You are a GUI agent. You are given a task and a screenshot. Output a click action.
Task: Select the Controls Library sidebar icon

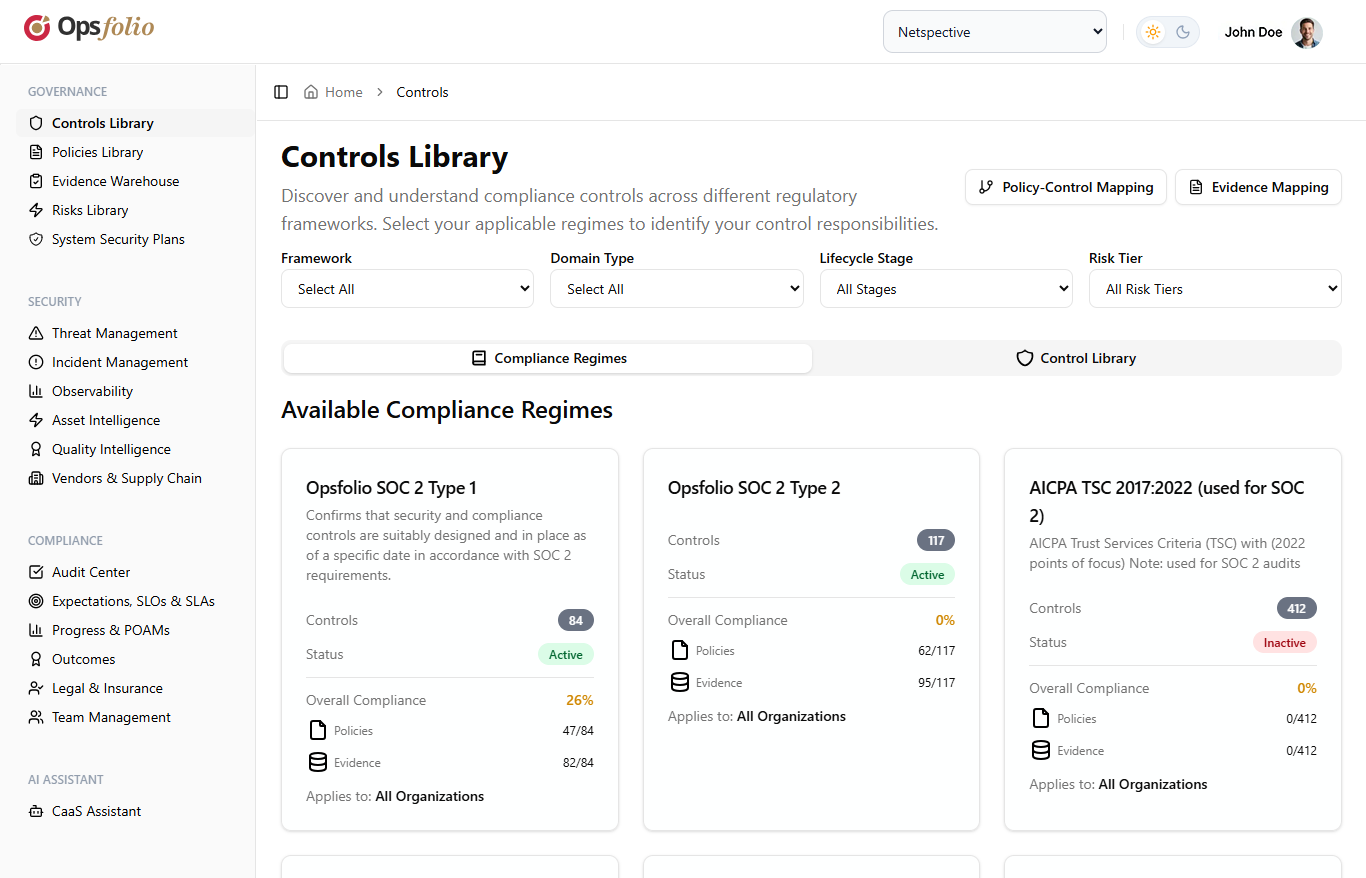36,122
